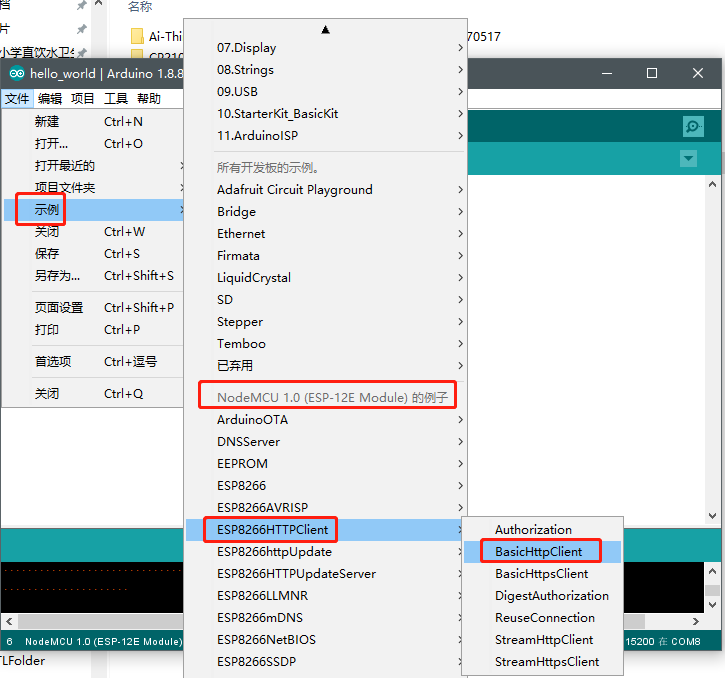
Task: Expand EEPROM examples
Action: point(326,463)
